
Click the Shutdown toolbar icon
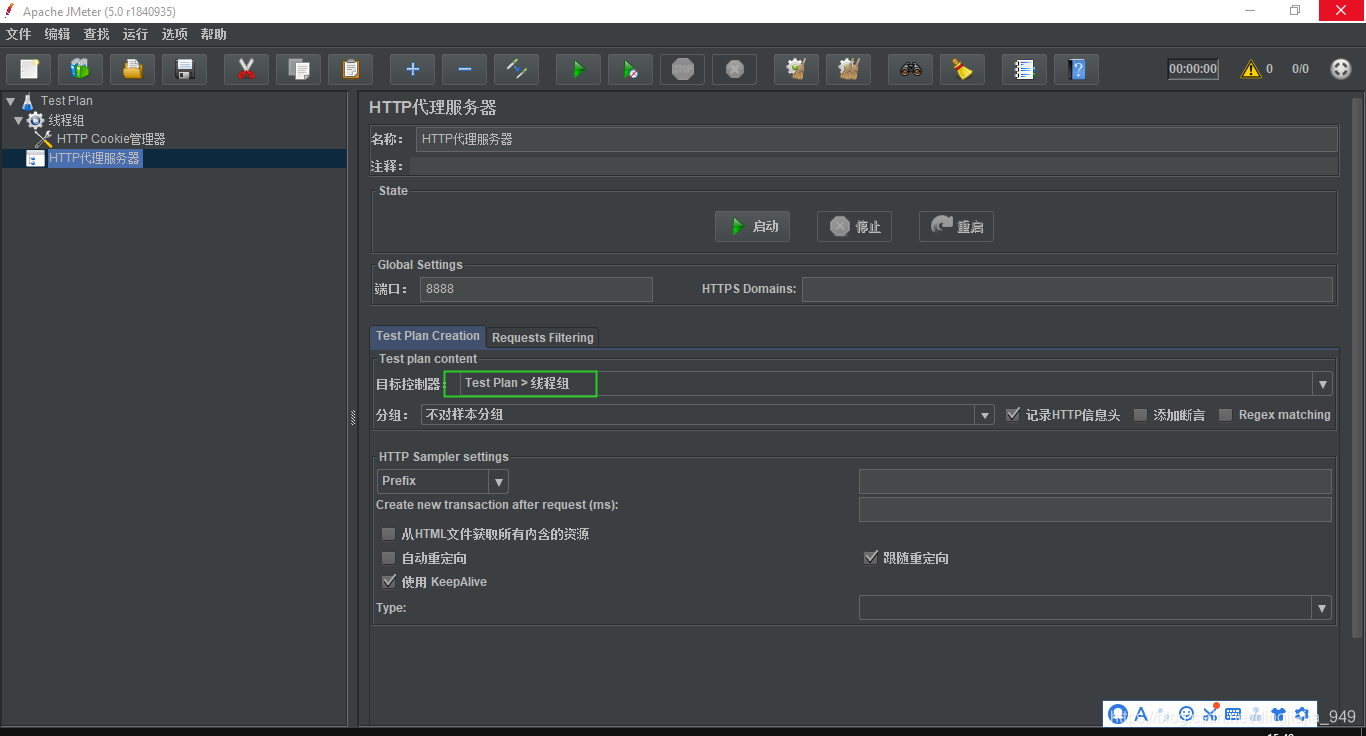734,69
